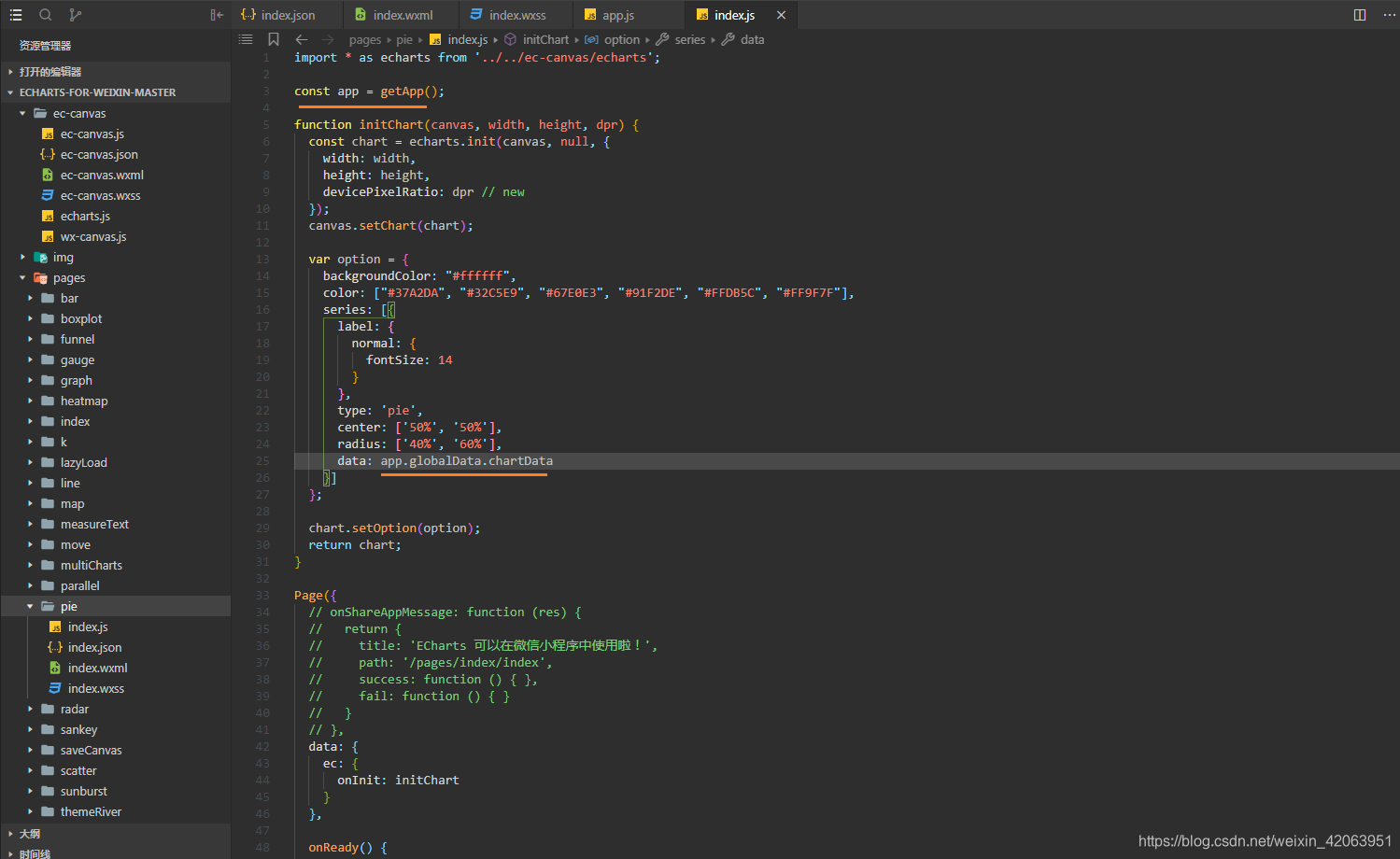Open ec-canvas.js file

tap(116, 134)
